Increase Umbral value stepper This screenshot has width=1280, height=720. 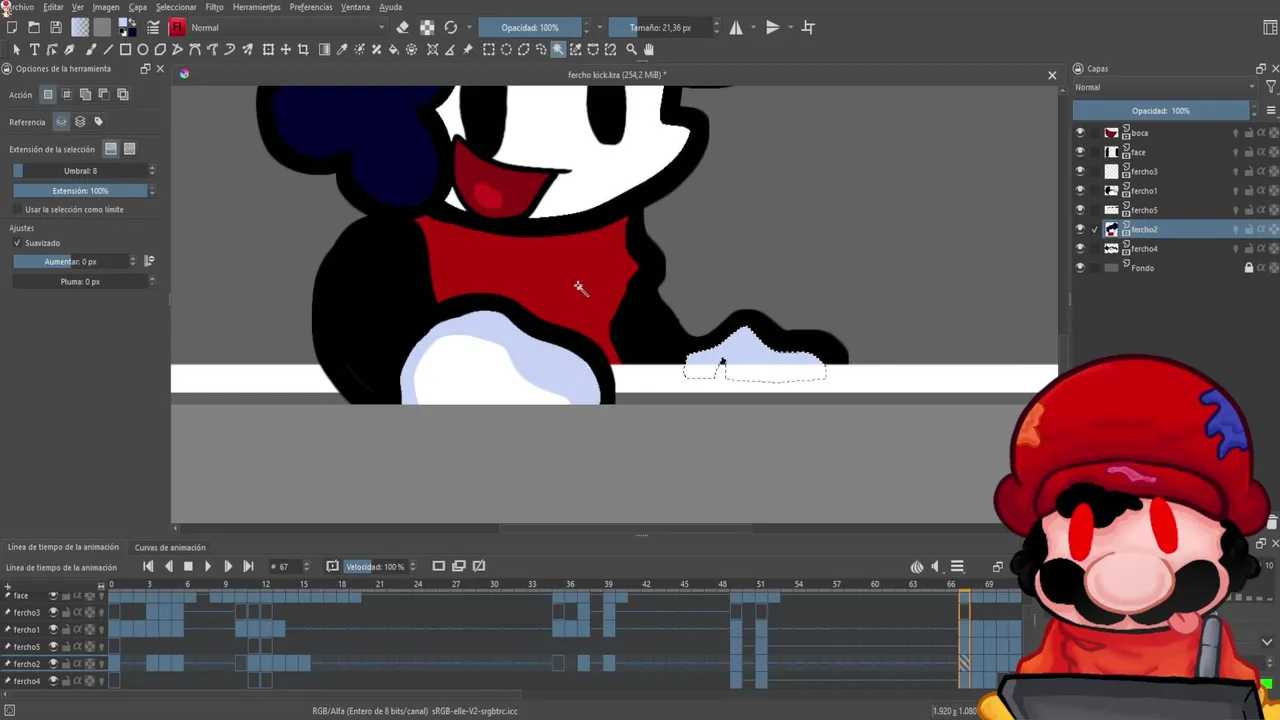(x=151, y=168)
